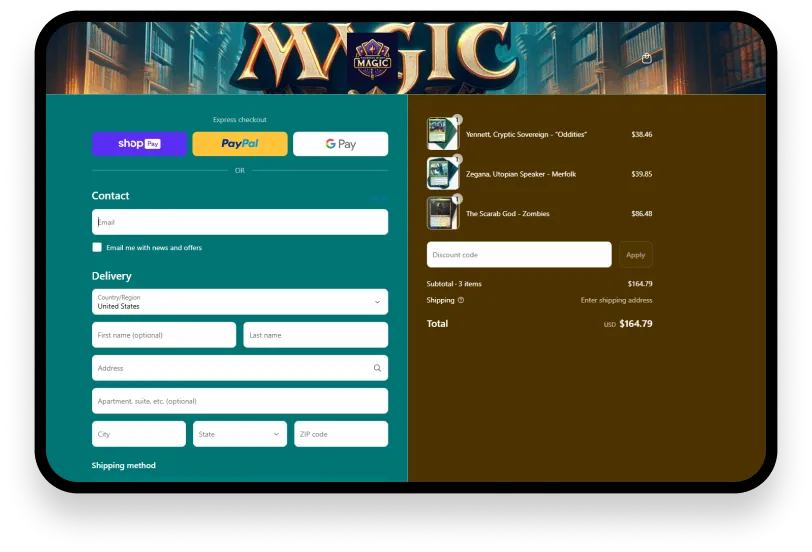
Task: Click the address search magnifier icon
Action: point(378,368)
